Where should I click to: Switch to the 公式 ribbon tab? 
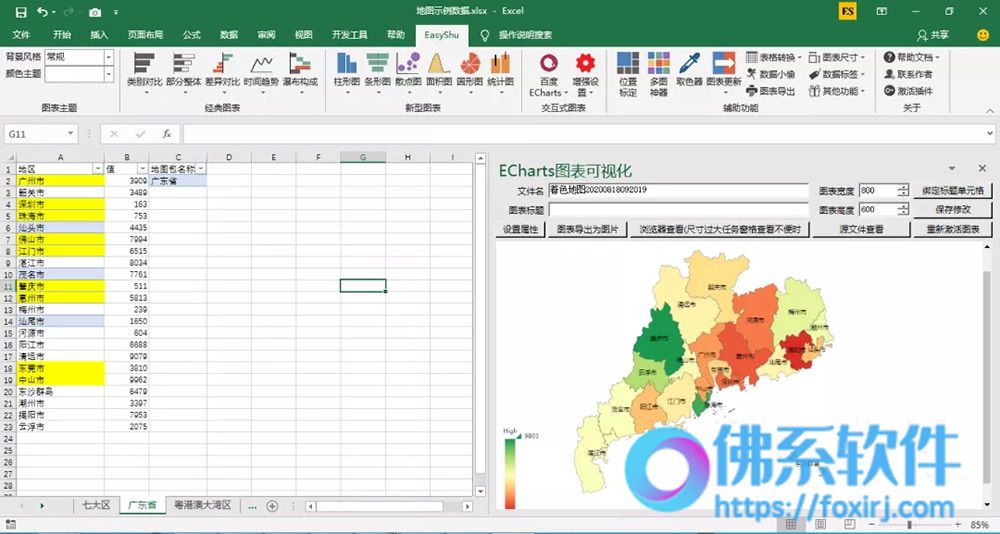(191, 34)
